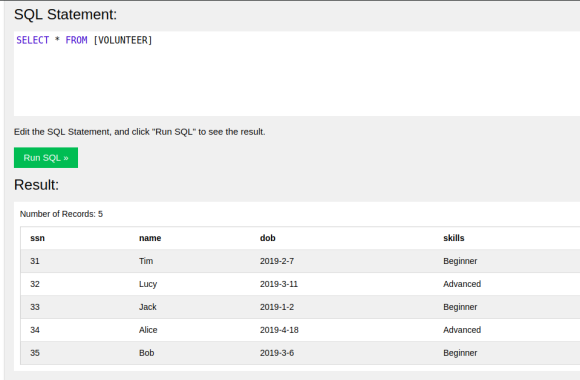Click the name cell Jack

click(x=148, y=307)
